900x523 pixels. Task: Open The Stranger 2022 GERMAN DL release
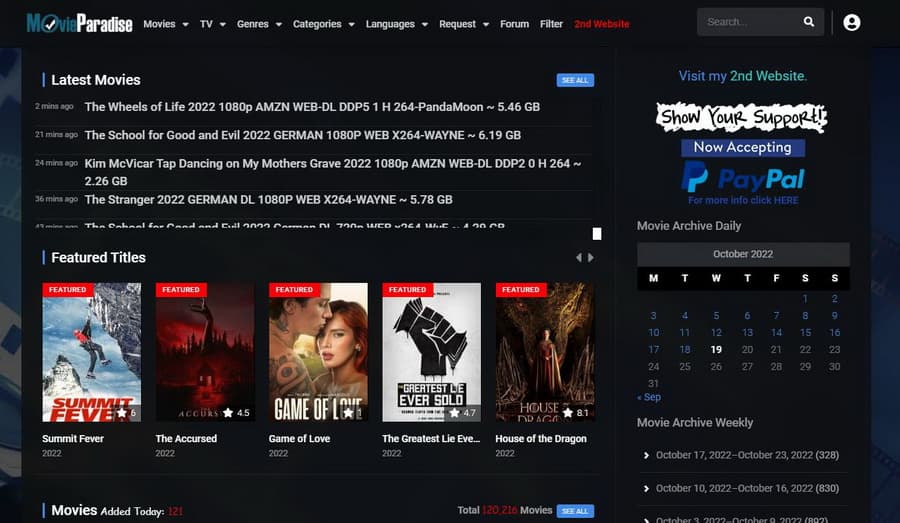click(x=269, y=200)
